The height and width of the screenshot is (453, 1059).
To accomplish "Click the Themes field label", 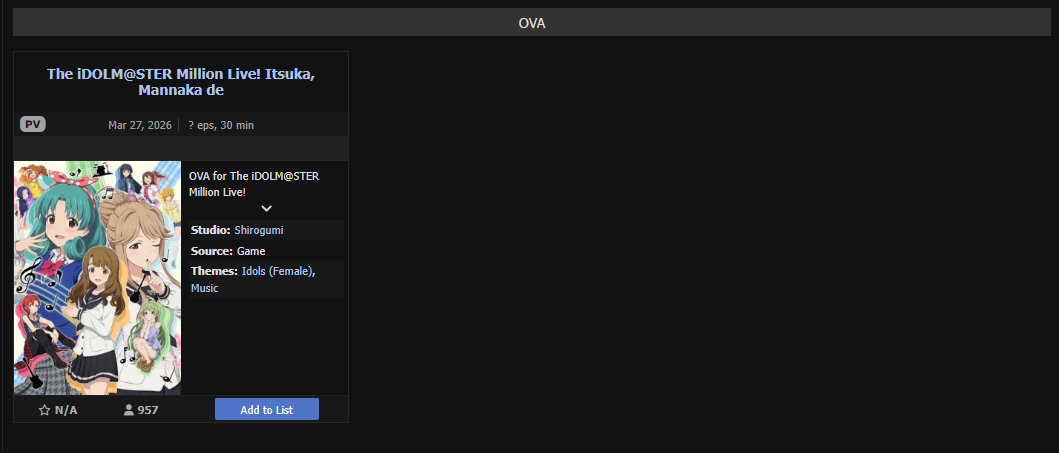I will coord(214,271).
